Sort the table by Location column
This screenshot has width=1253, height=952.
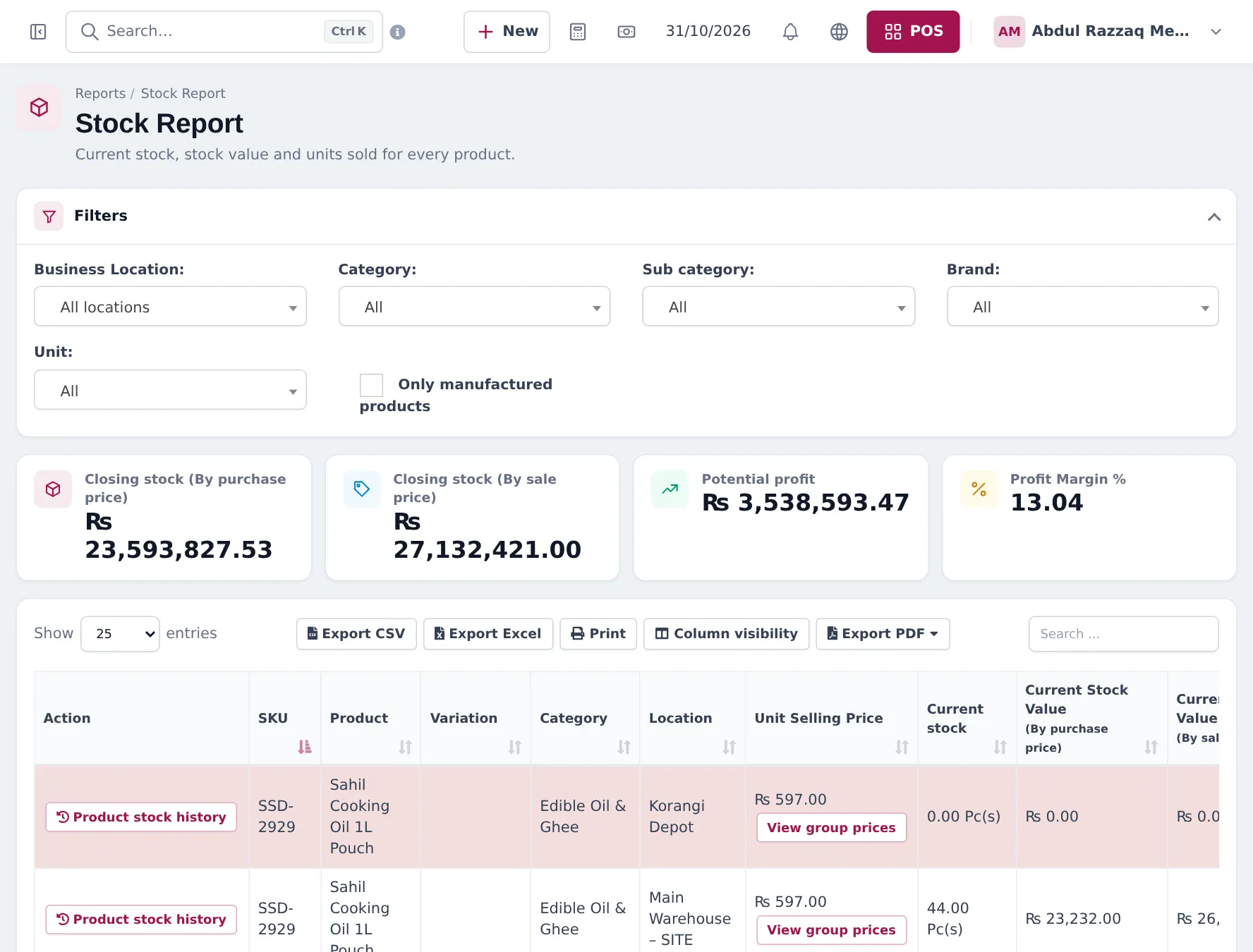[730, 747]
